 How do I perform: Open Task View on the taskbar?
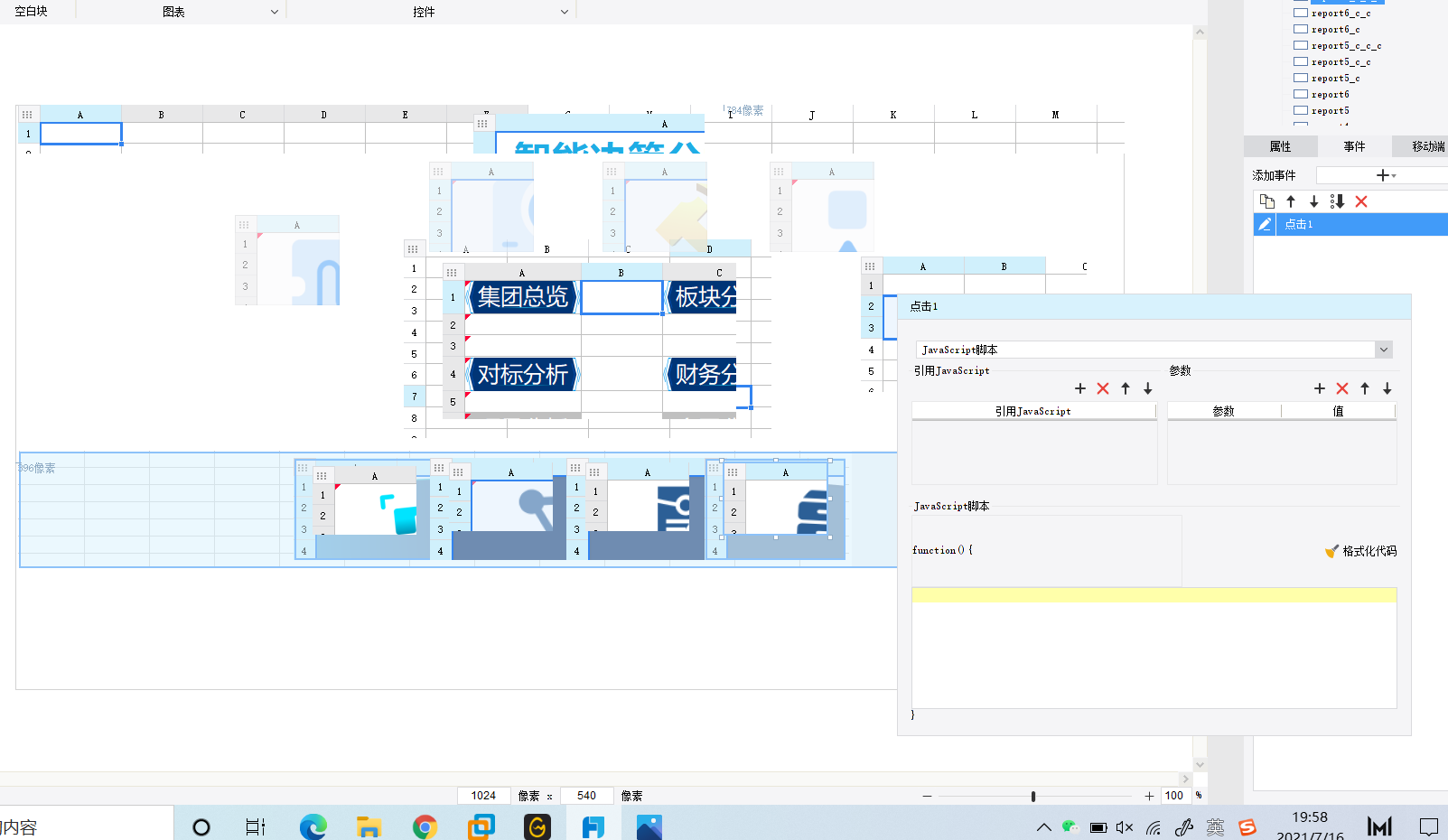[256, 826]
